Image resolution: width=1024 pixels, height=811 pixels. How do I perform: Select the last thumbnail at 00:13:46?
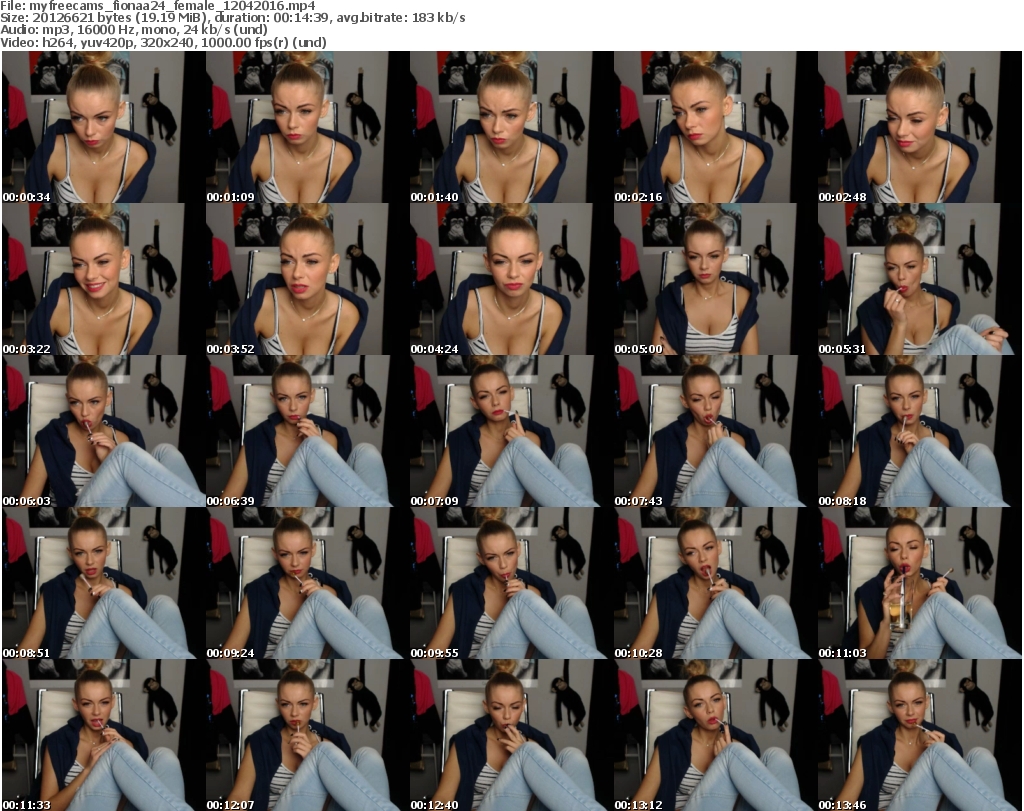tap(919, 735)
